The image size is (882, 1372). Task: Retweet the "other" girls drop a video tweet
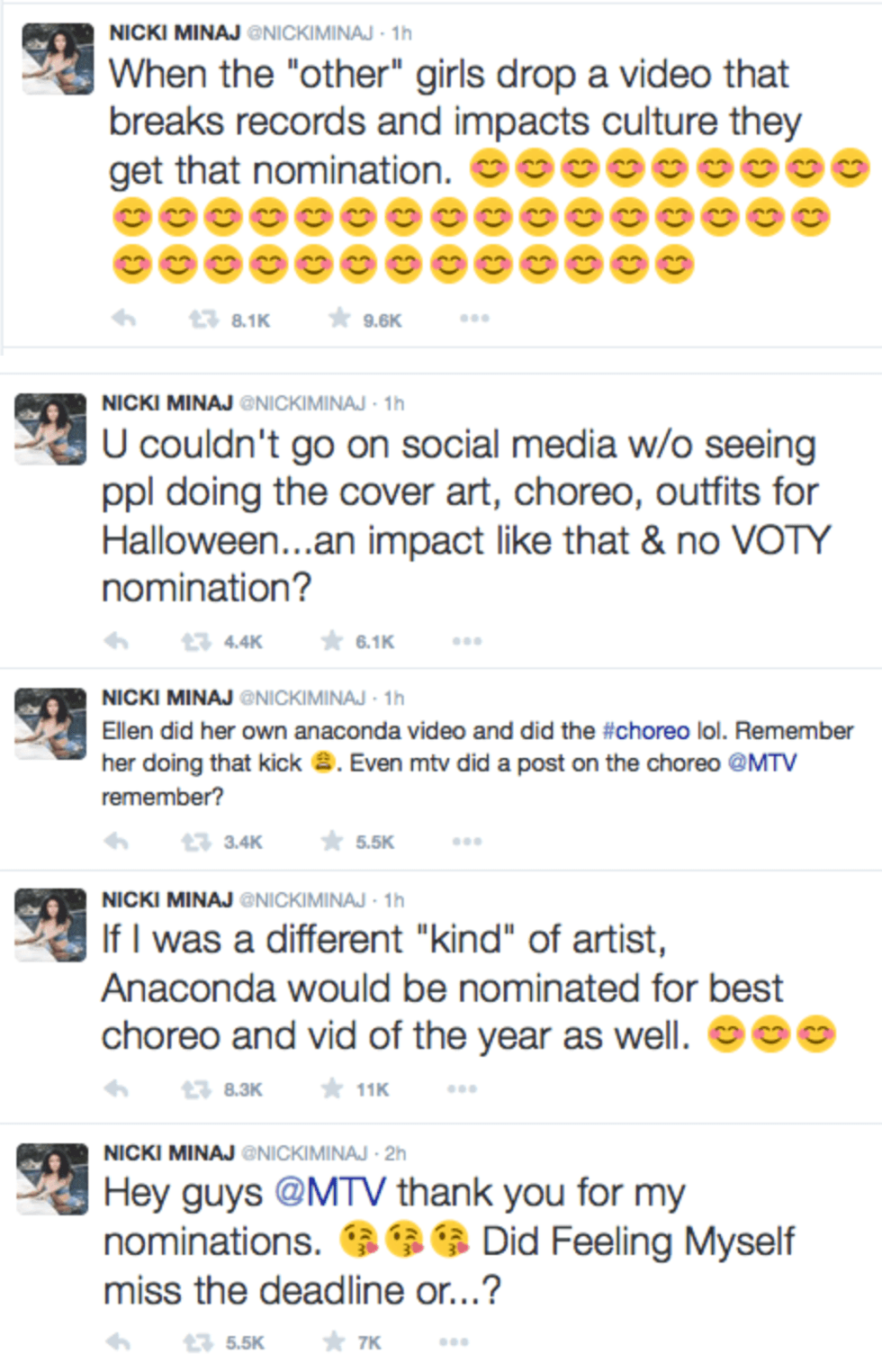click(203, 320)
